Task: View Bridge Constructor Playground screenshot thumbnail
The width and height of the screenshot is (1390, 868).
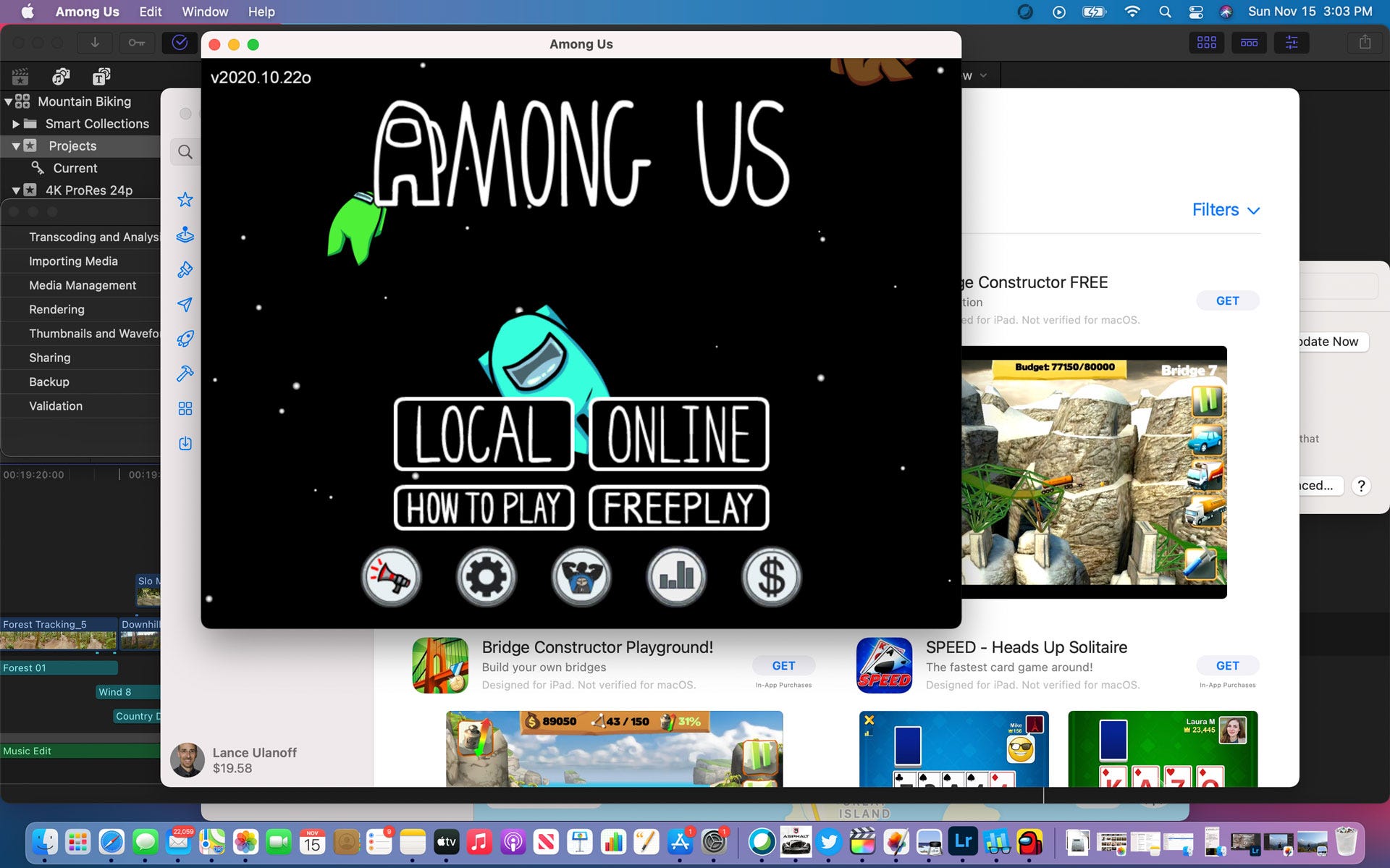Action: 614,749
